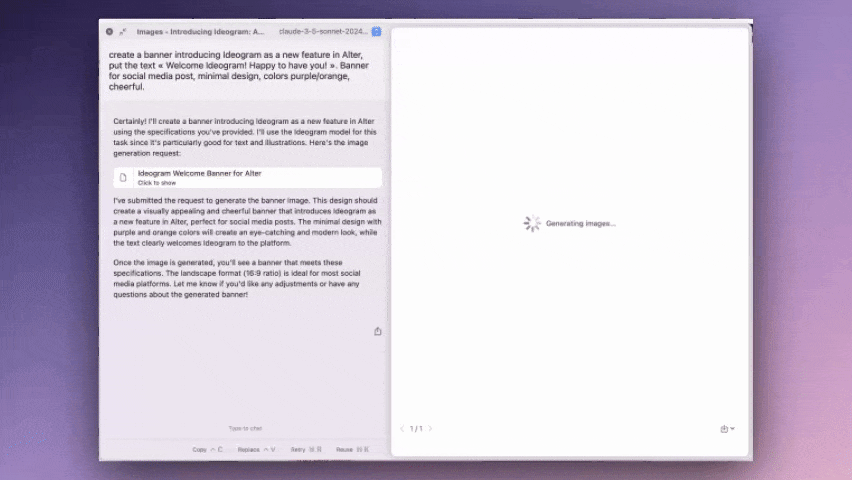This screenshot has height=480, width=852.
Task: Click the Reuse action at the bottom
Action: pyautogui.click(x=352, y=450)
